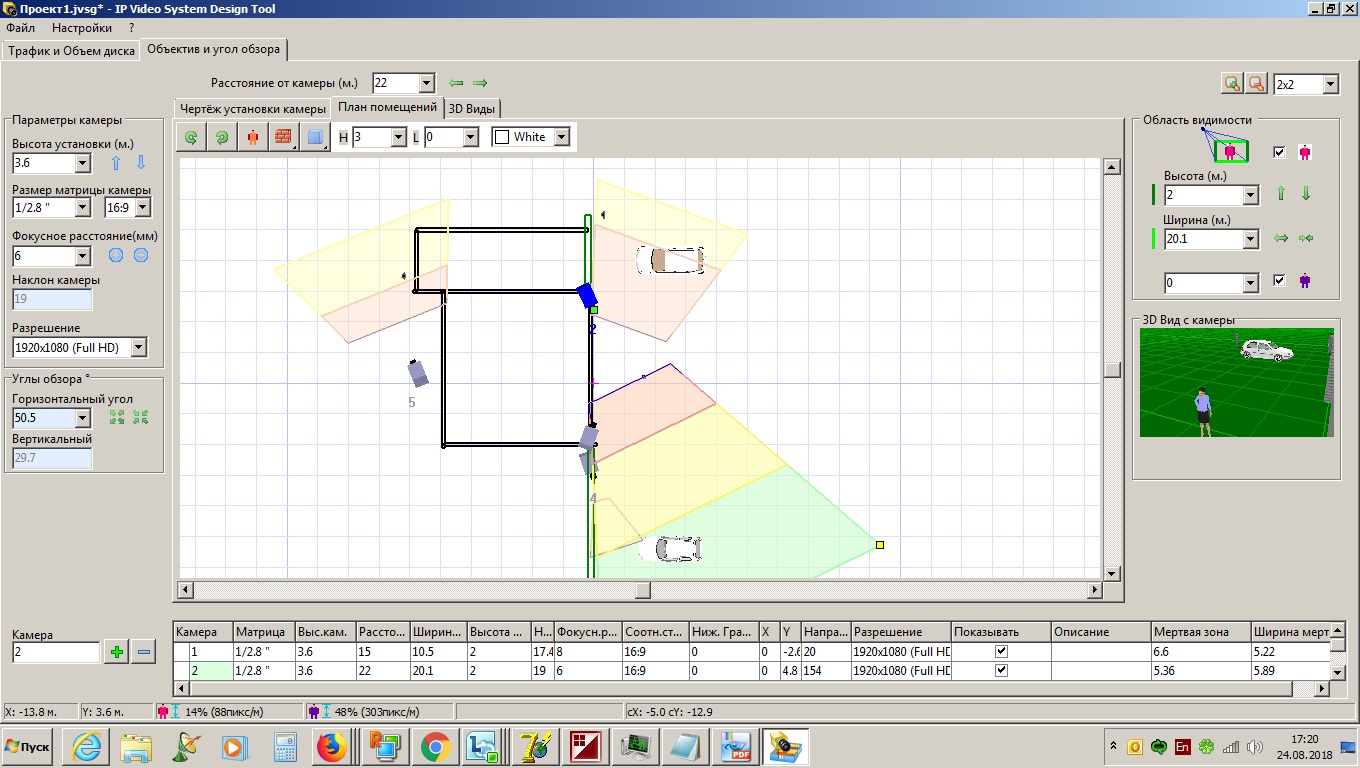This screenshot has width=1360, height=768.
Task: Select the blue 3D box tool
Action: pyautogui.click(x=315, y=137)
